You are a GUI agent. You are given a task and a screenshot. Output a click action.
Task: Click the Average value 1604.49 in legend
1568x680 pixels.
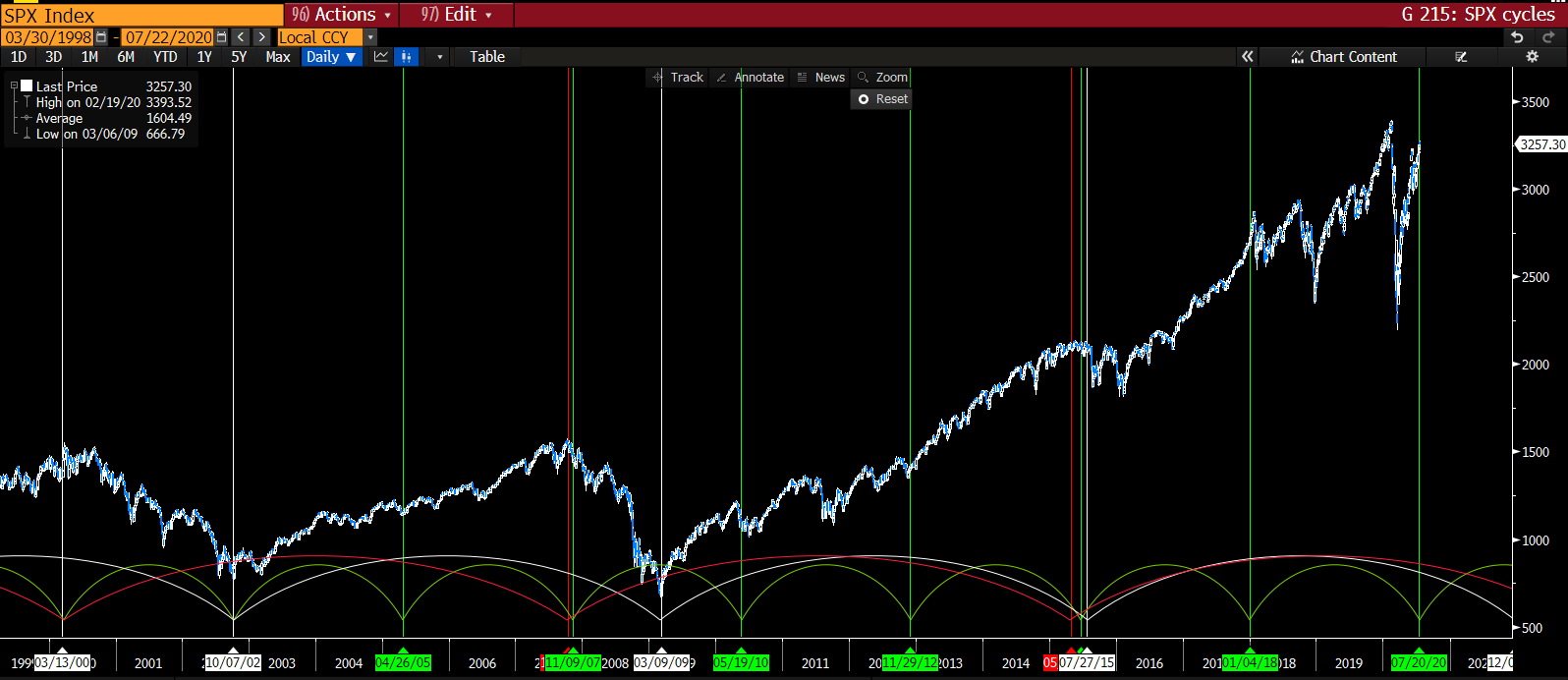pos(169,118)
